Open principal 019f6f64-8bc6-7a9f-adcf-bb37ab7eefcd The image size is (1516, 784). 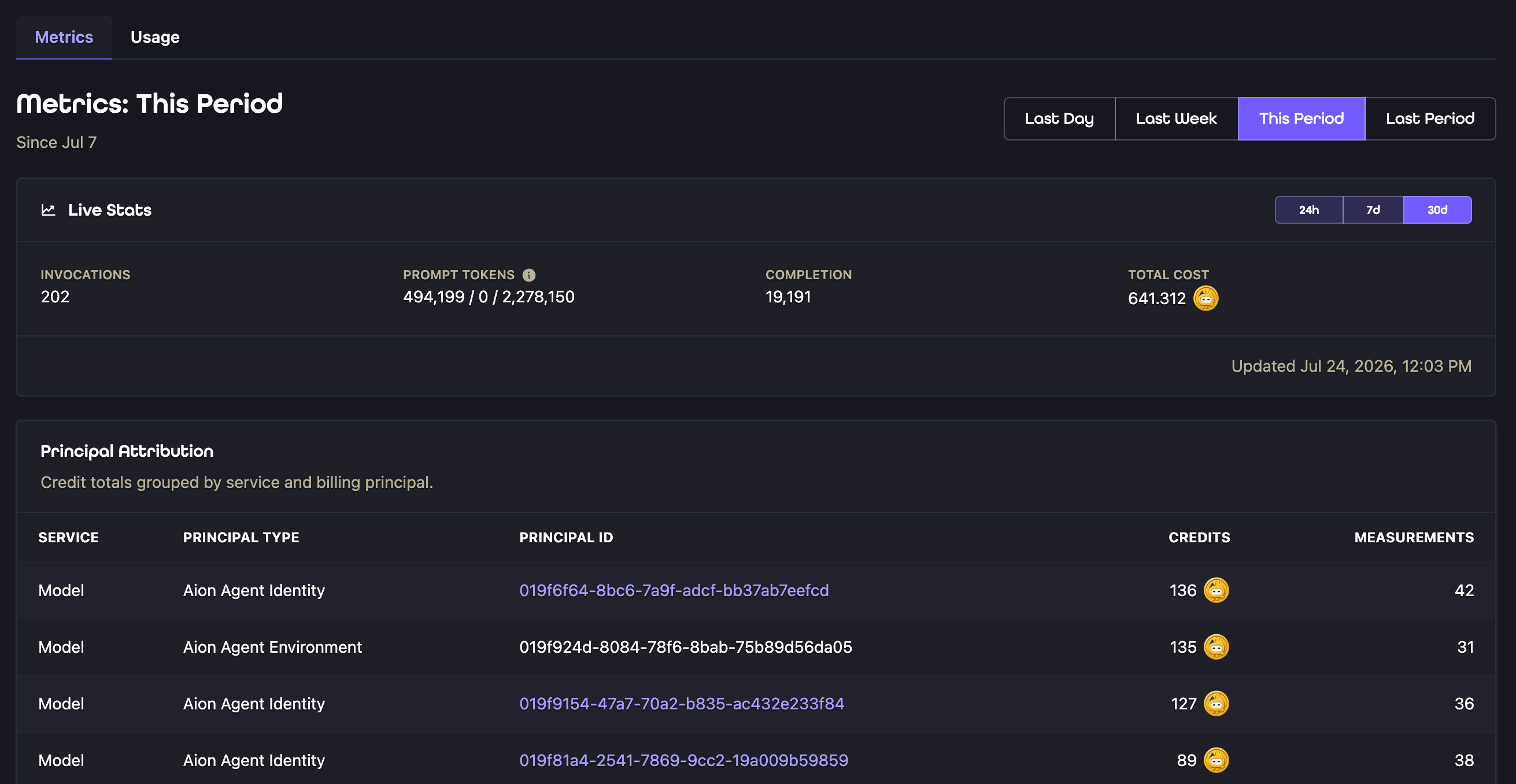click(674, 590)
